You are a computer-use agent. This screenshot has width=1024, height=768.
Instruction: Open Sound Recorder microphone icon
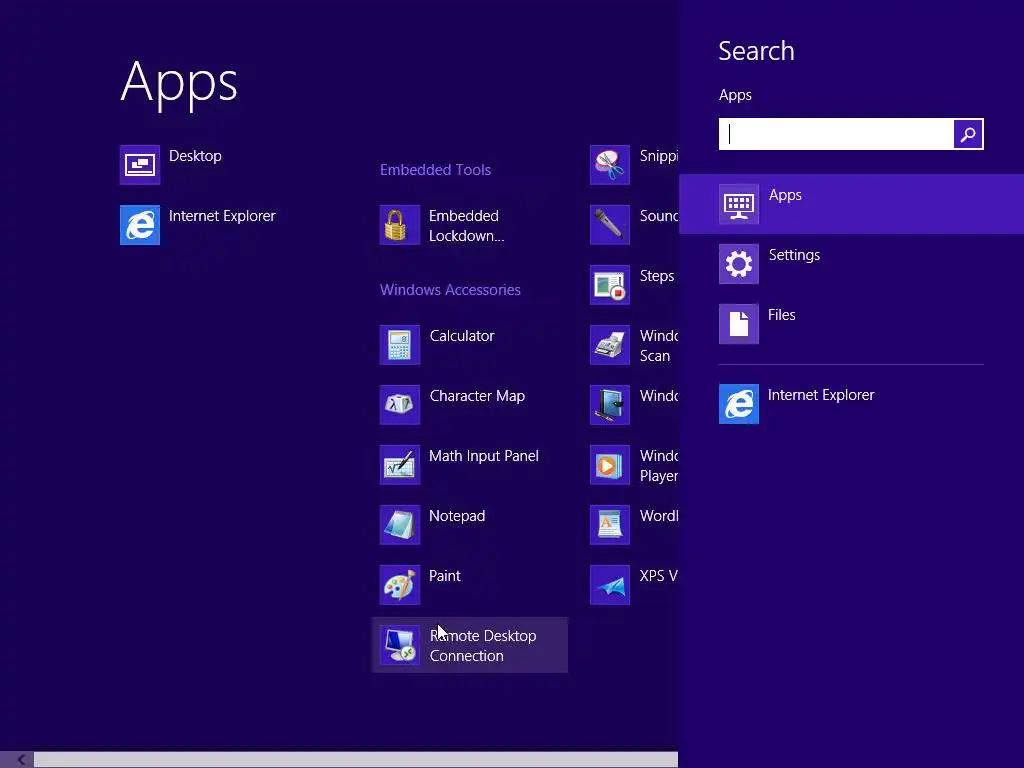[x=610, y=225]
